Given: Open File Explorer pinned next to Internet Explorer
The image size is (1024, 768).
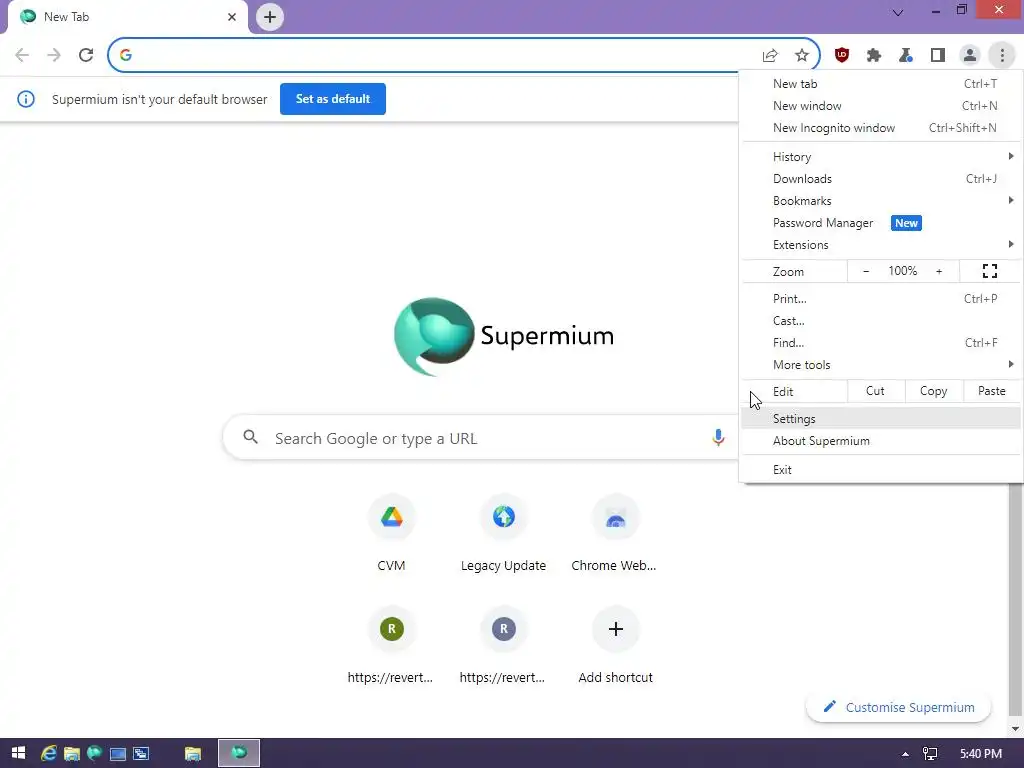Looking at the screenshot, I should pyautogui.click(x=71, y=754).
